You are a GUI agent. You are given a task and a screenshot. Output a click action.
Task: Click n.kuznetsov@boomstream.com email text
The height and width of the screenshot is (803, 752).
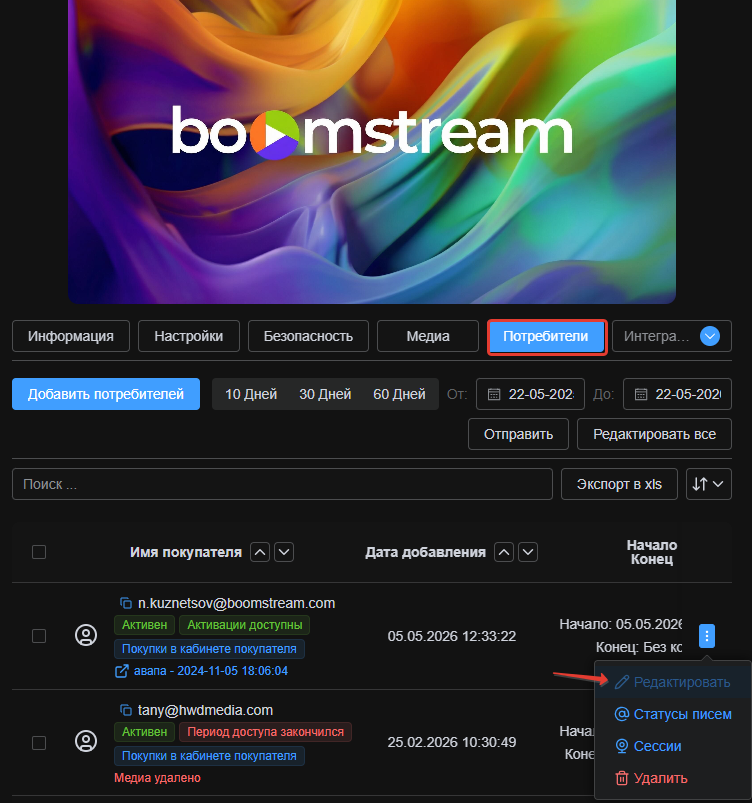[x=236, y=603]
